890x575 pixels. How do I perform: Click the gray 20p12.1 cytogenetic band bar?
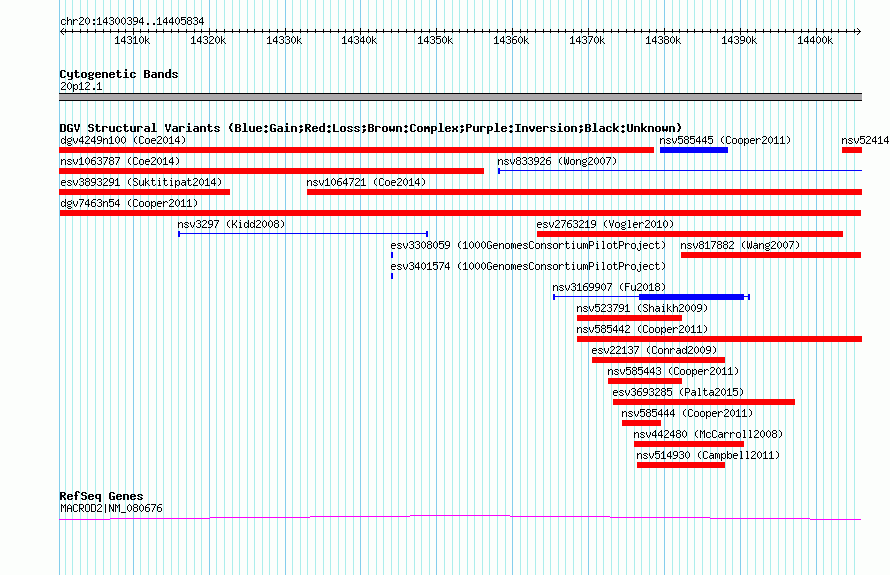(x=460, y=97)
